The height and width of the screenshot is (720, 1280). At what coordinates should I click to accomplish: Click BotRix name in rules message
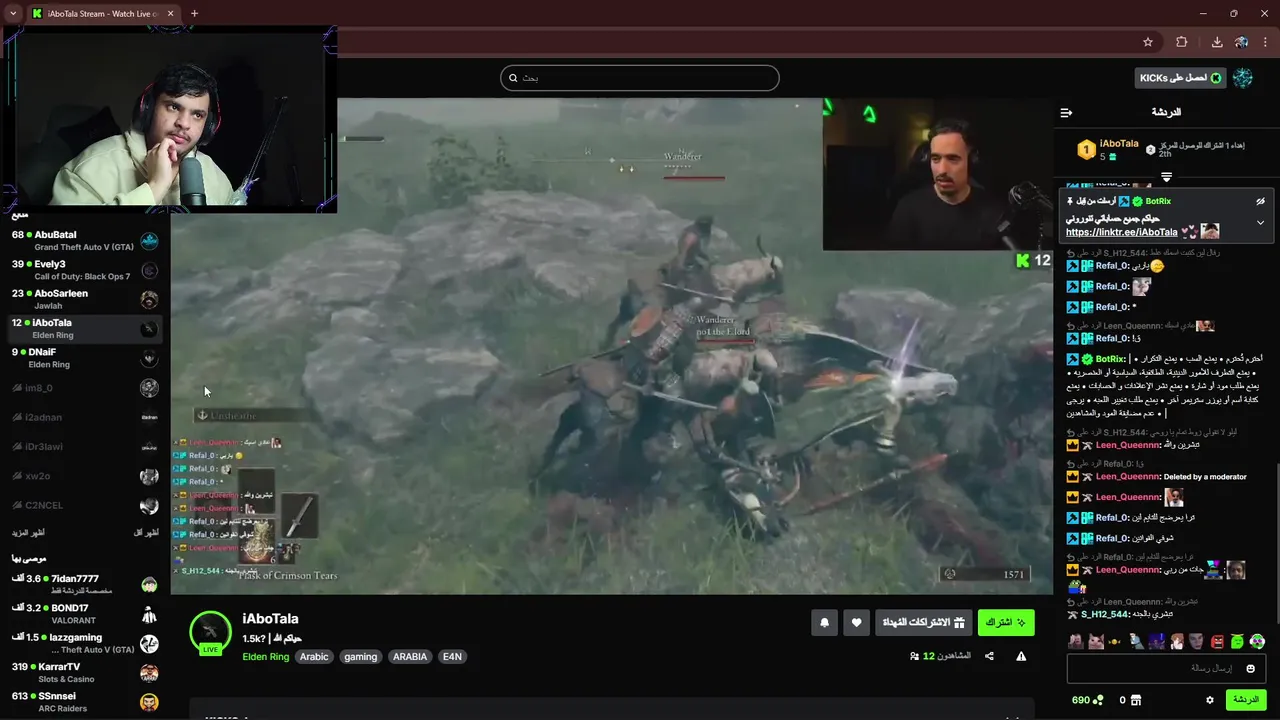pos(1110,359)
